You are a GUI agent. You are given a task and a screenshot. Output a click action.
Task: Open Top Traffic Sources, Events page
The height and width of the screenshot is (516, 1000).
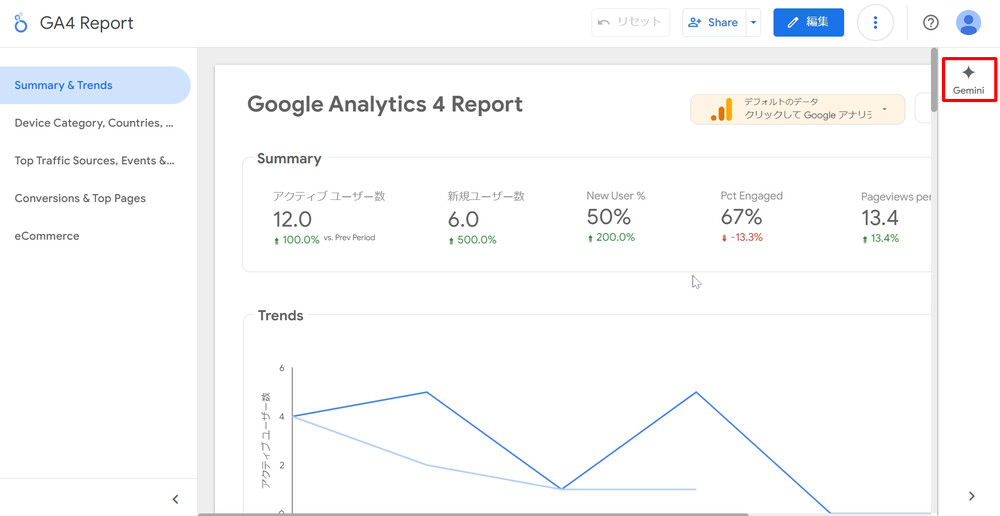94,161
